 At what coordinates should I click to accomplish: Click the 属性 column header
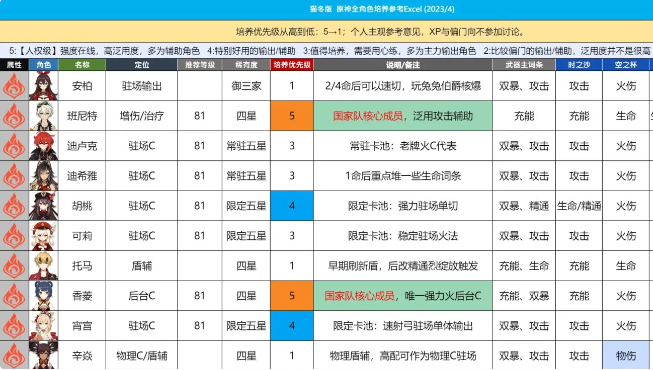(14, 65)
